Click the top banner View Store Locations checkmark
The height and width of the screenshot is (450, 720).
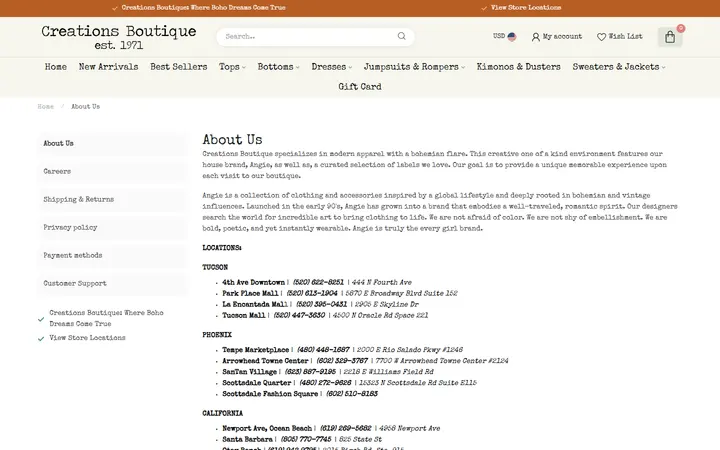[484, 8]
